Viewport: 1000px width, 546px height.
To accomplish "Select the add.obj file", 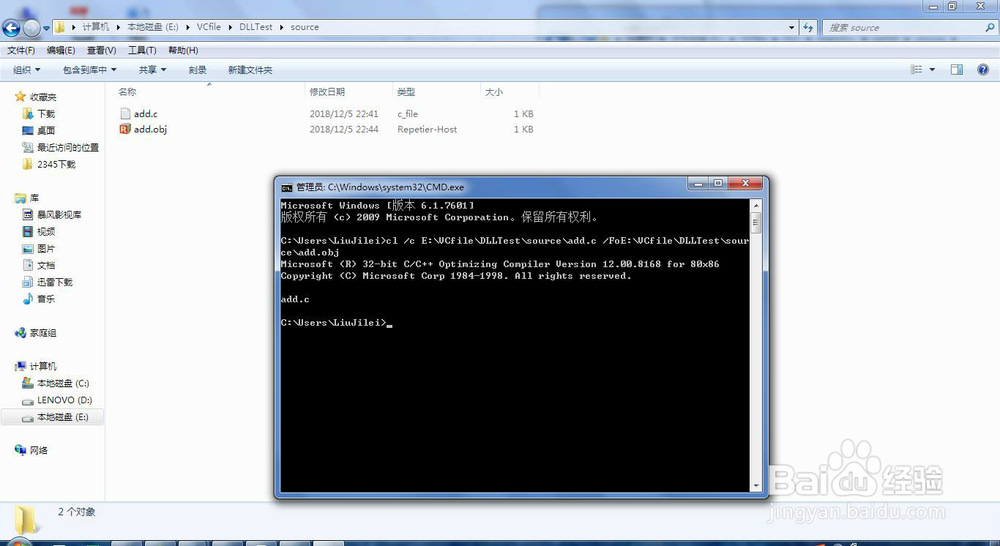I will pos(151,129).
